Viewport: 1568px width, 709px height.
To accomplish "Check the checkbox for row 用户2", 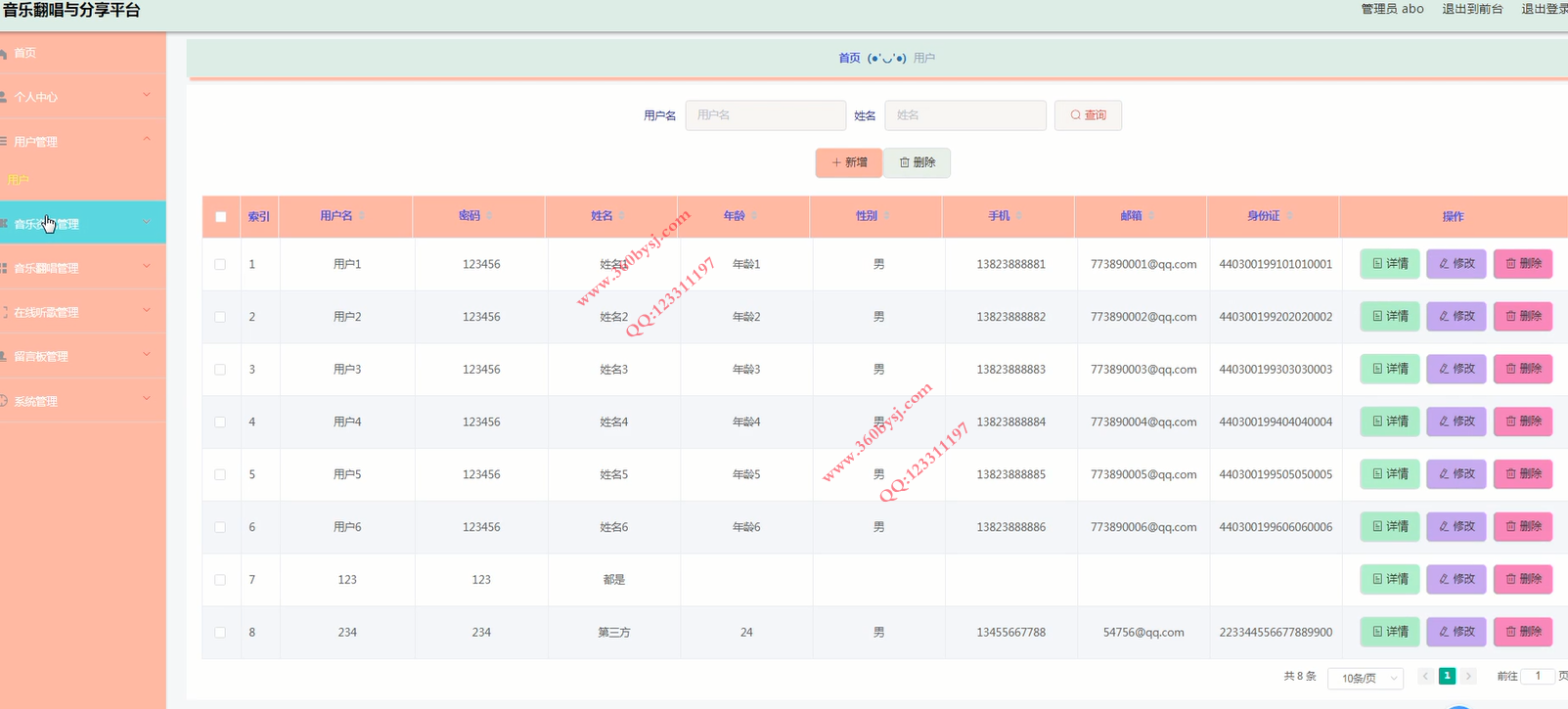I will point(220,317).
